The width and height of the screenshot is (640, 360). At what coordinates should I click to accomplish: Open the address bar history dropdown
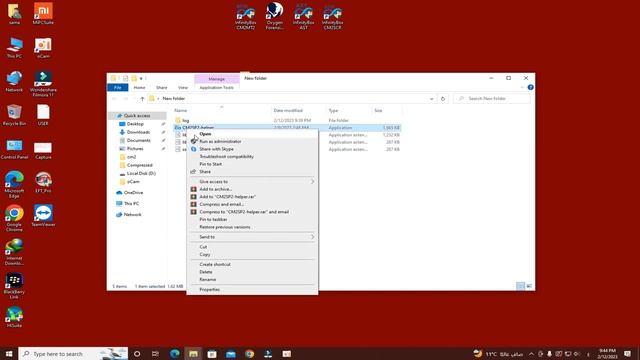tap(431, 99)
